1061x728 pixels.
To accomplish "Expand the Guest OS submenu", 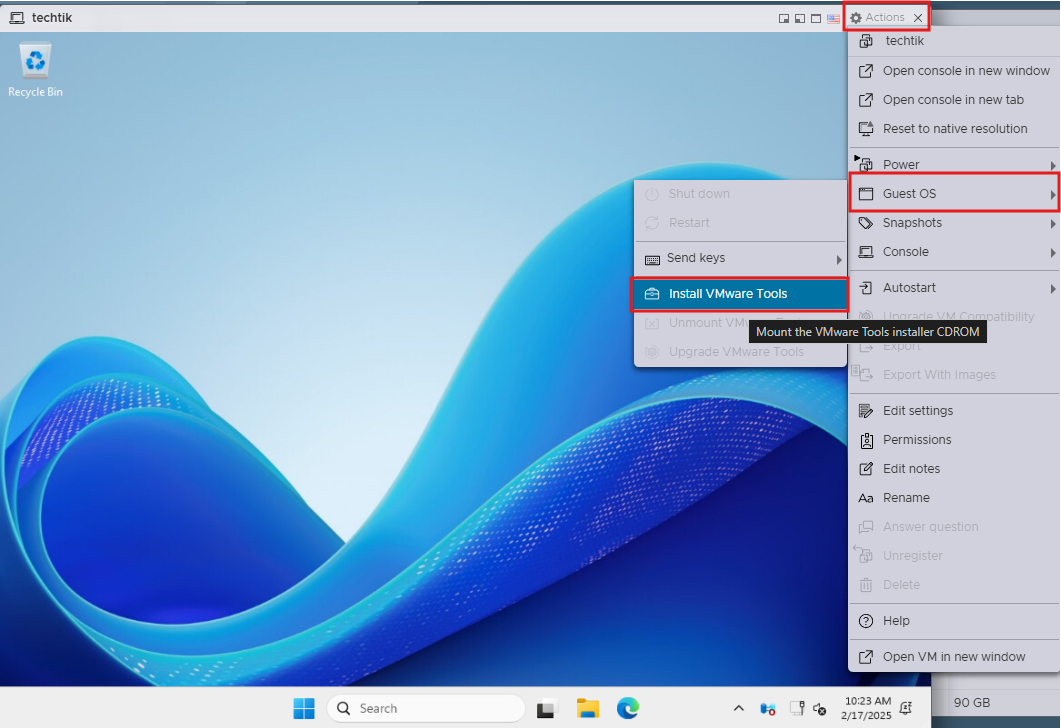I will point(953,194).
